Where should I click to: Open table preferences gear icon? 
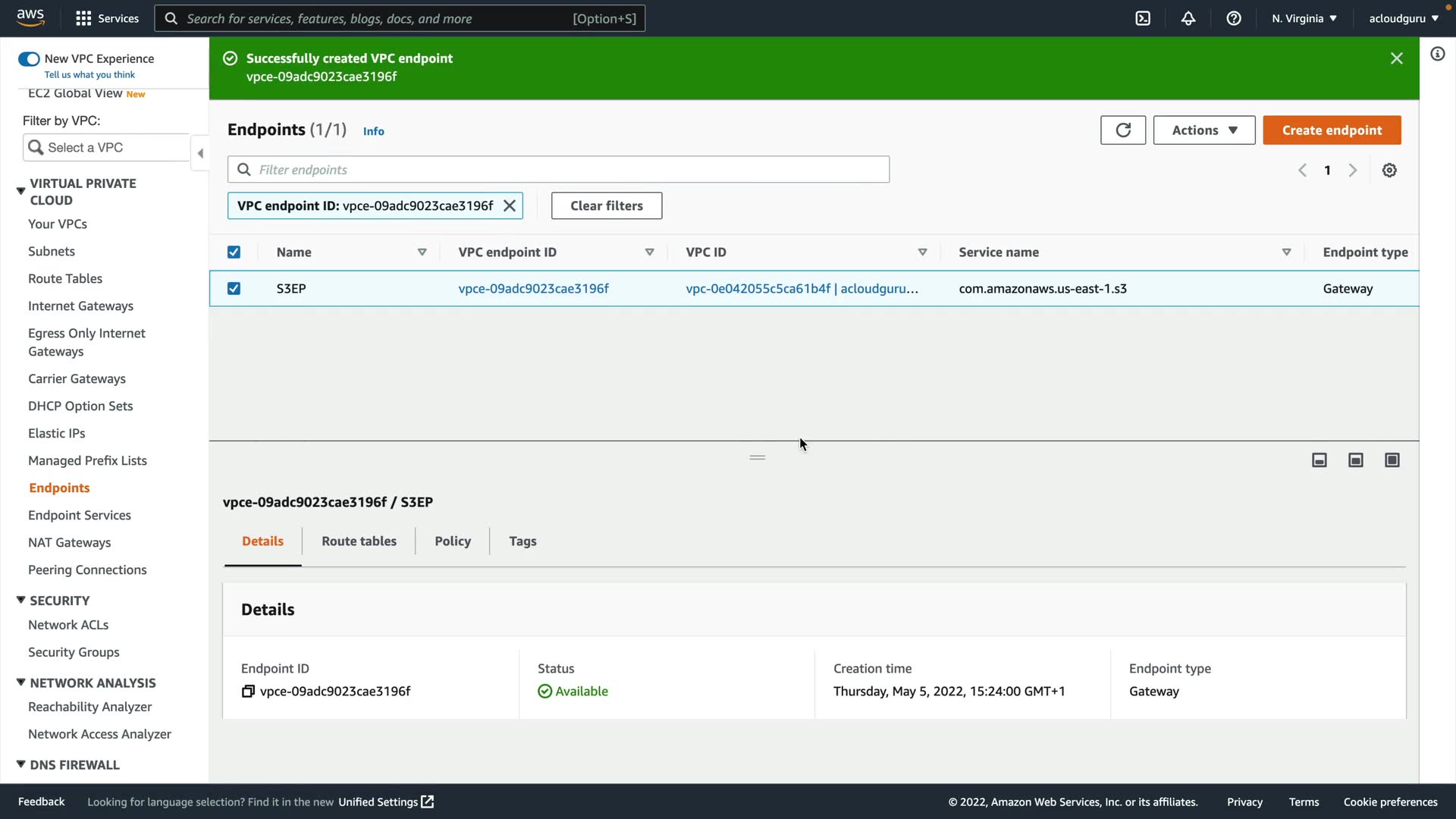pyautogui.click(x=1389, y=171)
